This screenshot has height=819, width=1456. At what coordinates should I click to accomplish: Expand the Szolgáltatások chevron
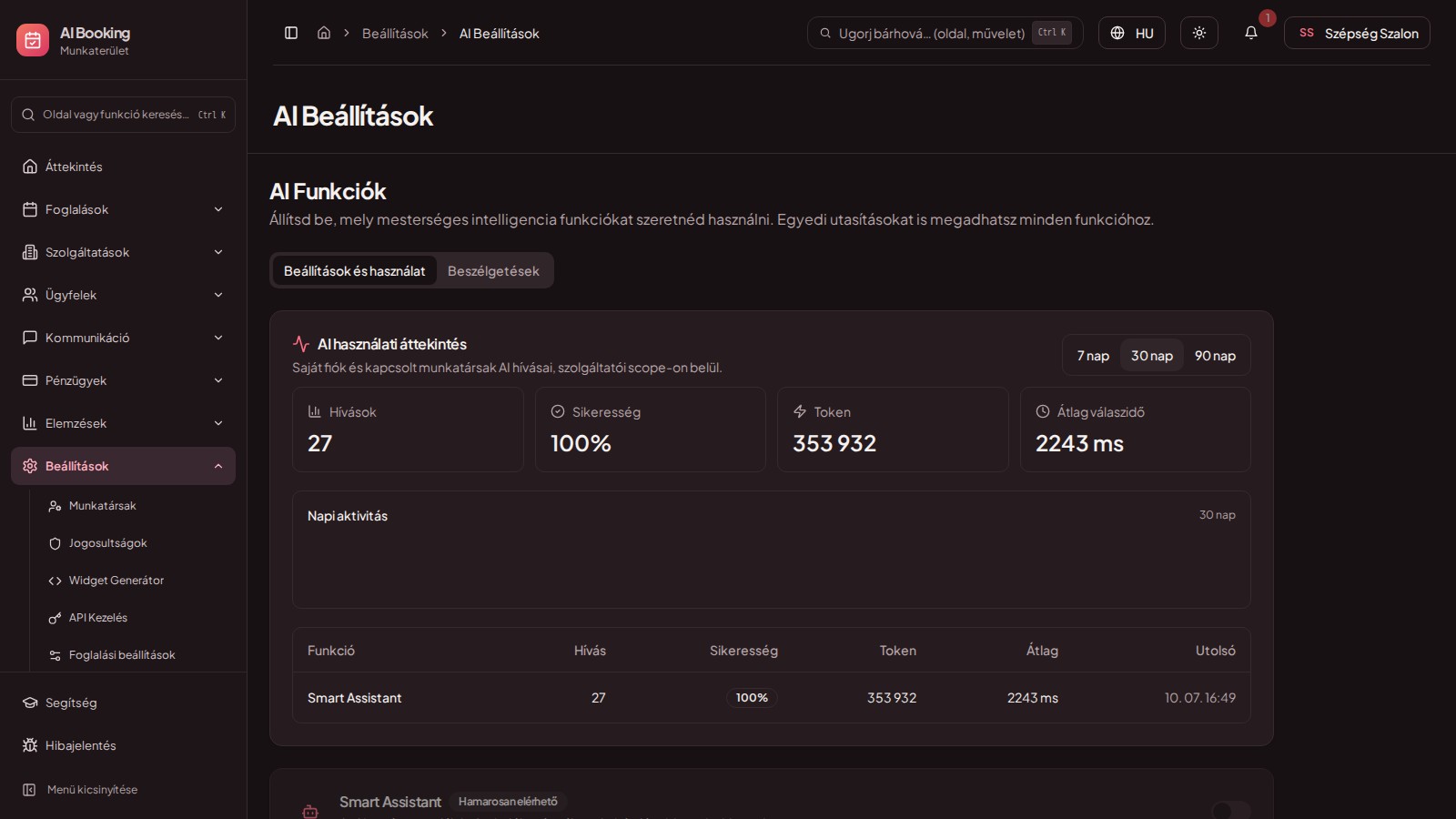coord(218,252)
